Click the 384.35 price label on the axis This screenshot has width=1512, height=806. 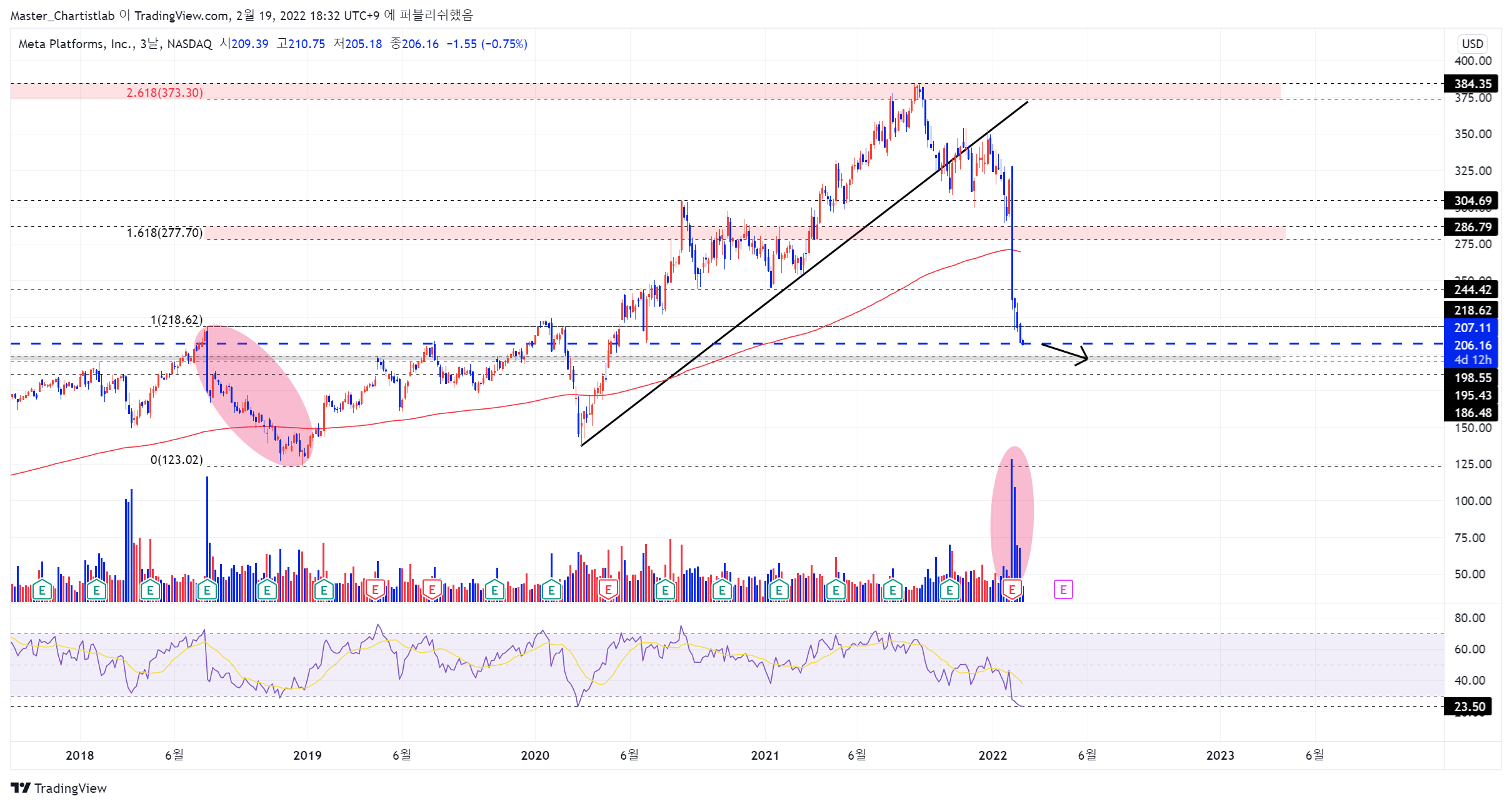coord(1472,84)
